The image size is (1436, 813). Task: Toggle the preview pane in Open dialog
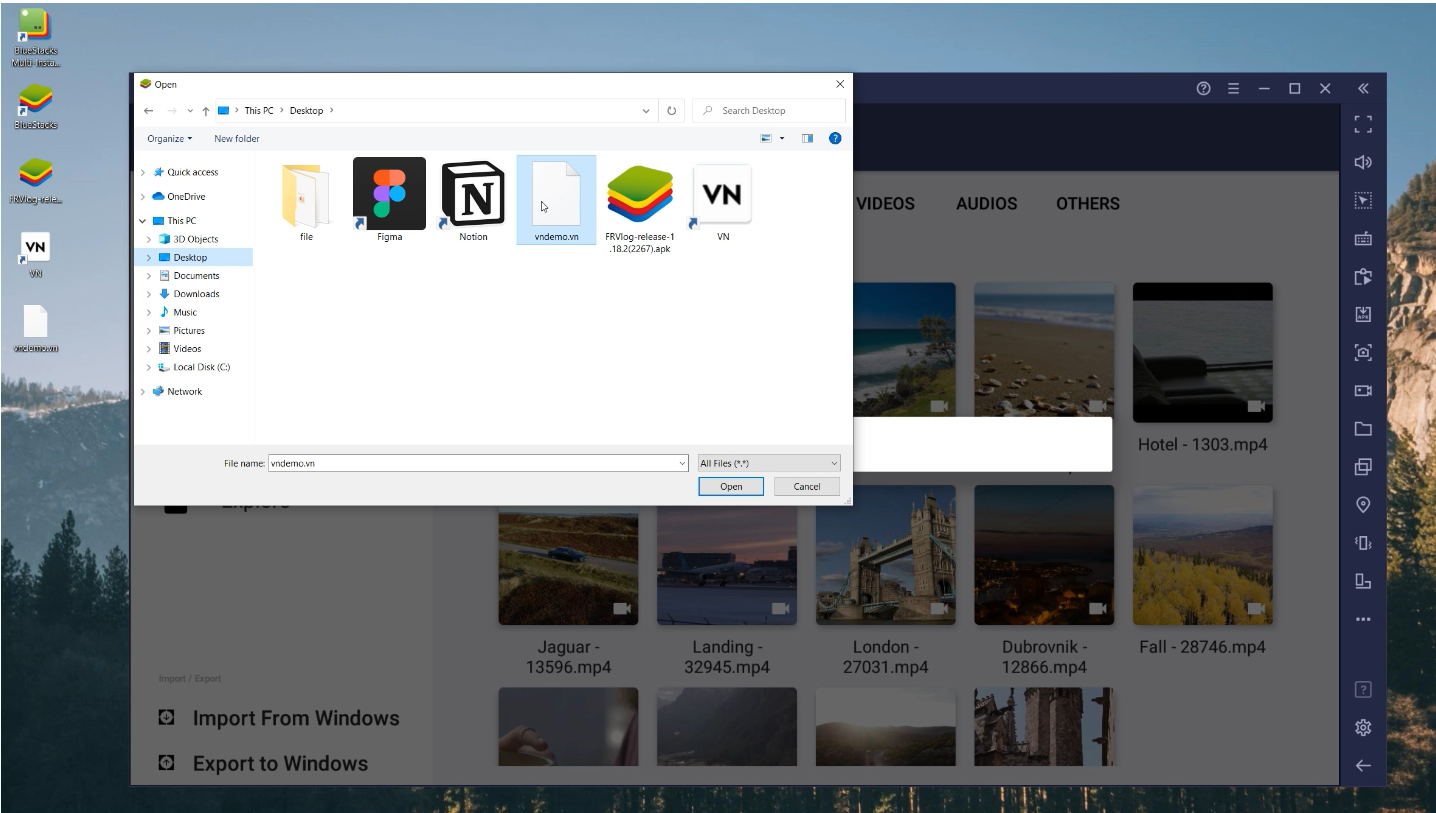(807, 138)
